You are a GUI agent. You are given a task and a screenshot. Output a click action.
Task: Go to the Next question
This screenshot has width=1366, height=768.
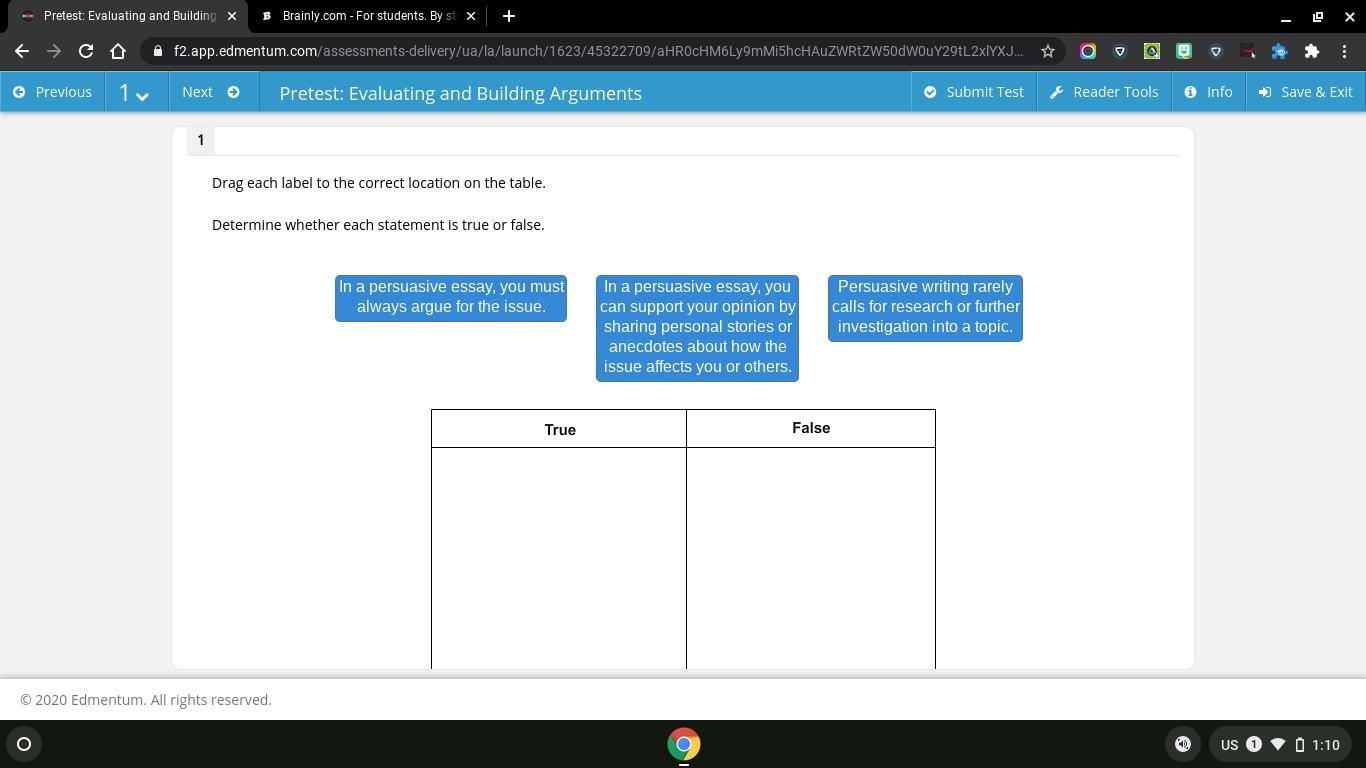click(211, 92)
